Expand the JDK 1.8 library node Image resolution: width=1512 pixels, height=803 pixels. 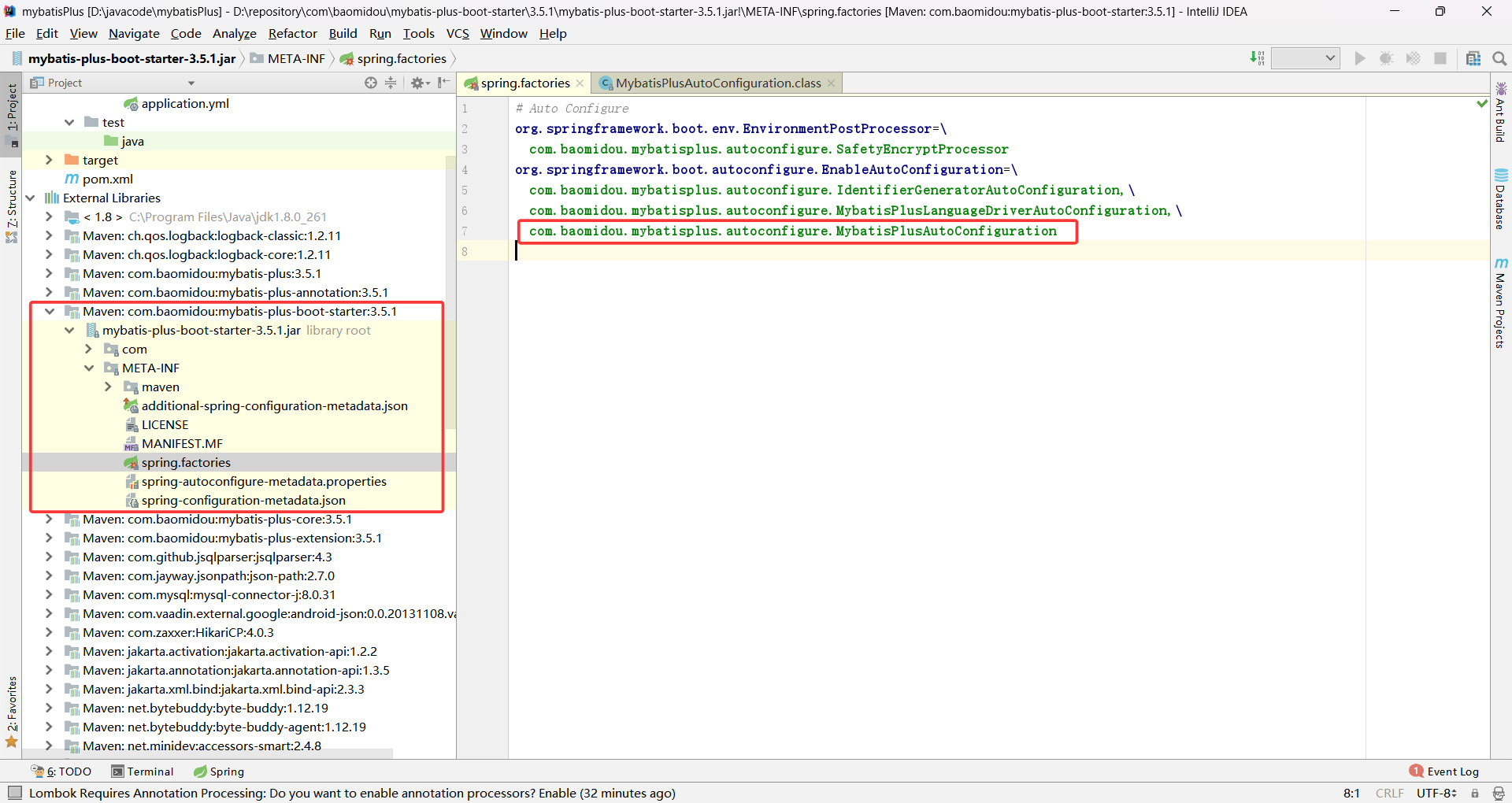point(49,216)
